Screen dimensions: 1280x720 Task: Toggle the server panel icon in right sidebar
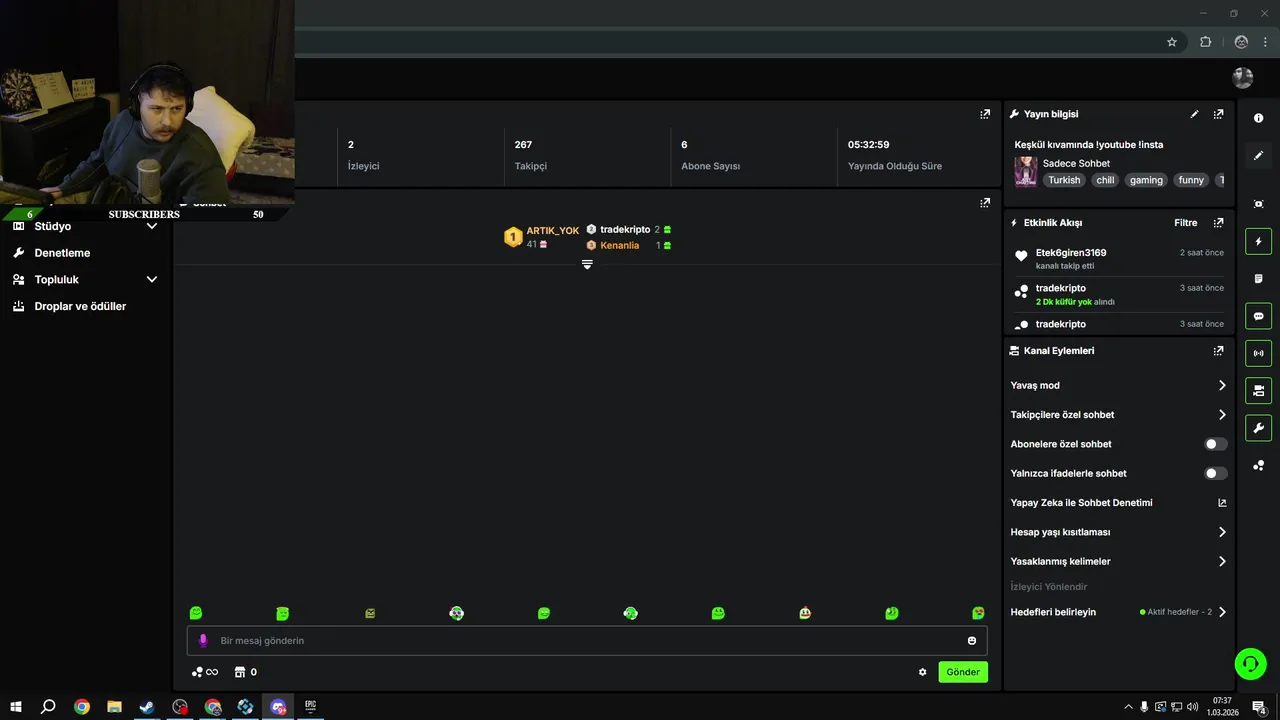point(1258,390)
